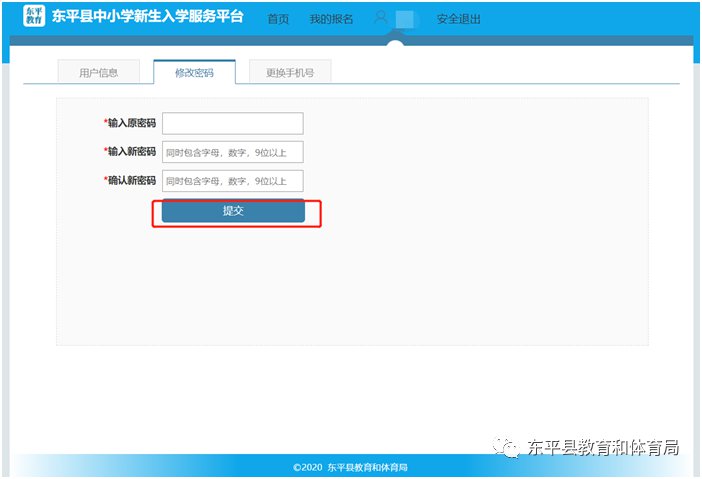Click the 输入原密码 field label
Screen dimensions: 702x479
(131, 123)
